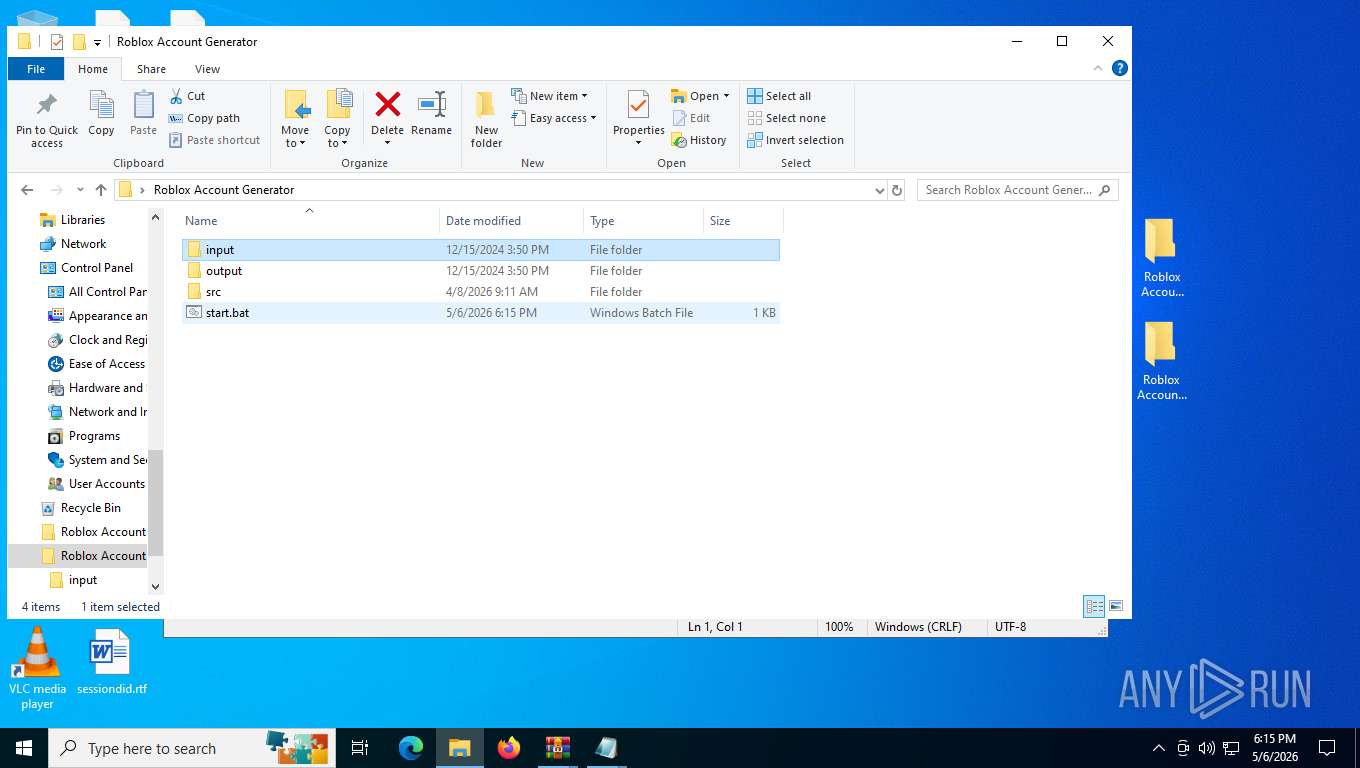
Task: Click the Paste ribbon button
Action: 144,114
